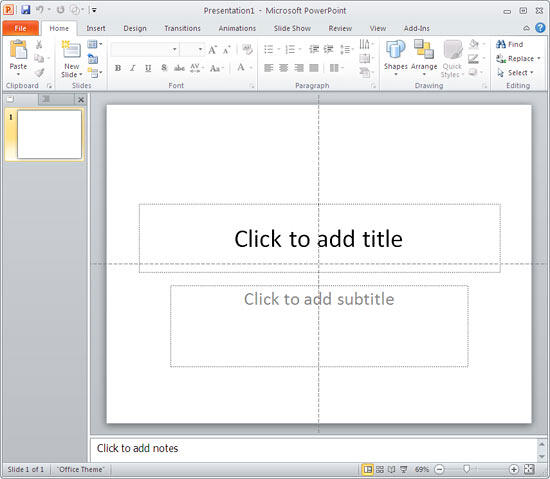Toggle Underline formatting

click(x=148, y=68)
